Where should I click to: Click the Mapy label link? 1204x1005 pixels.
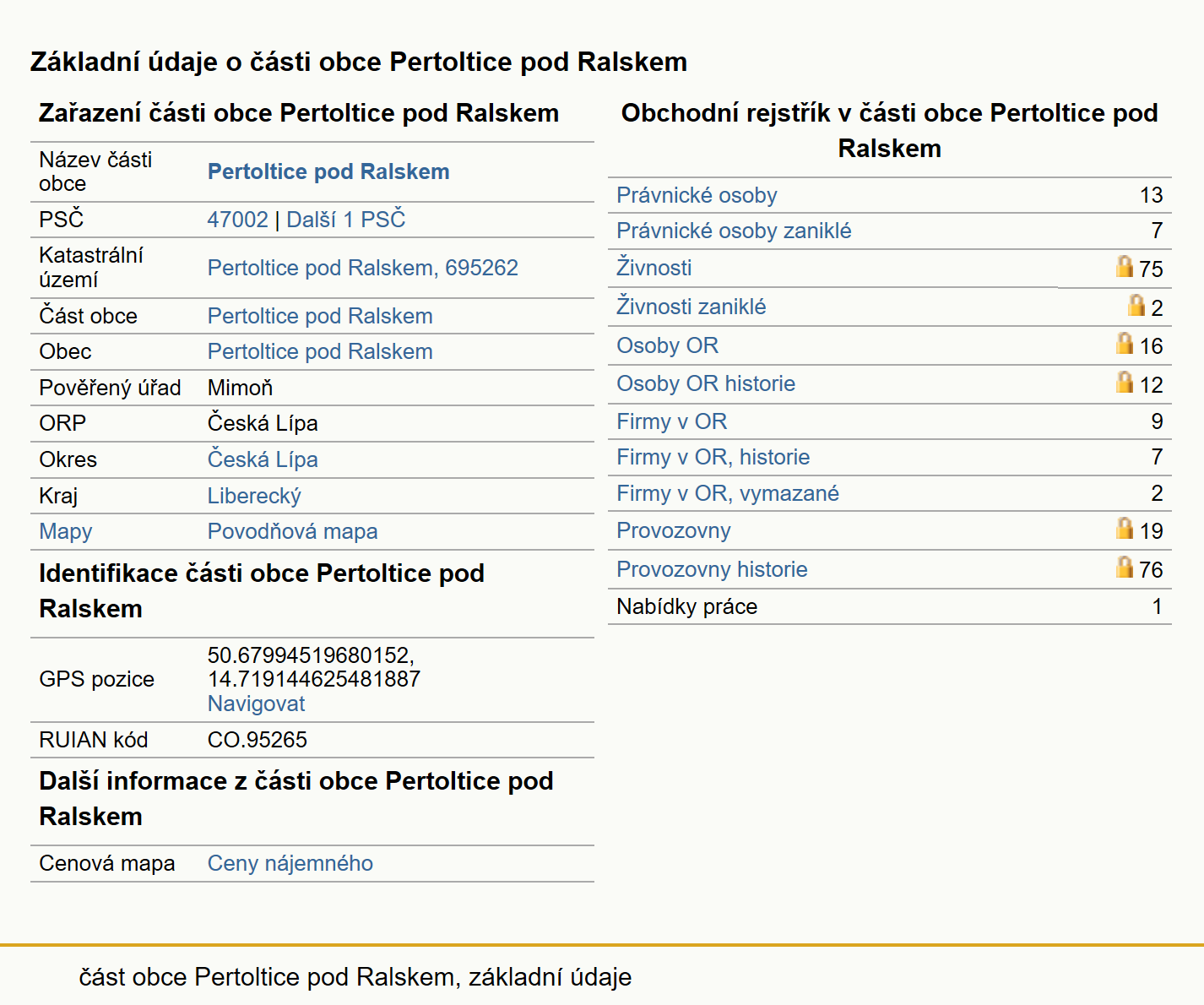tap(66, 531)
